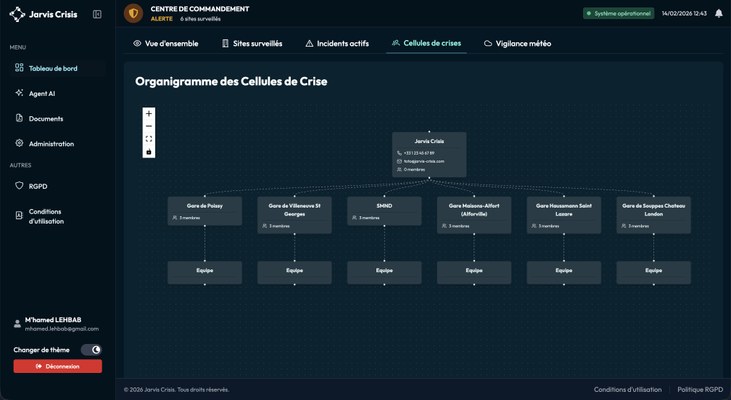Collapse the sidebar with the panel icon
This screenshot has width=731, height=400.
point(97,14)
